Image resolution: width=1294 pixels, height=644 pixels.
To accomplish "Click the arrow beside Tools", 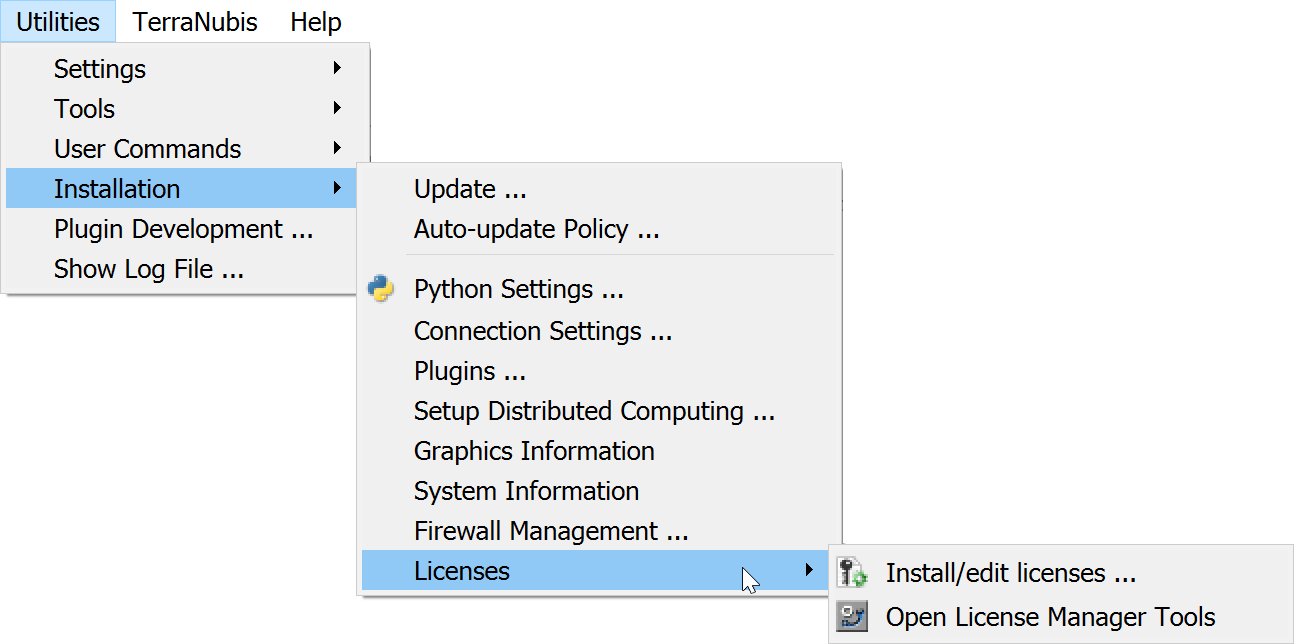I will (x=338, y=108).
